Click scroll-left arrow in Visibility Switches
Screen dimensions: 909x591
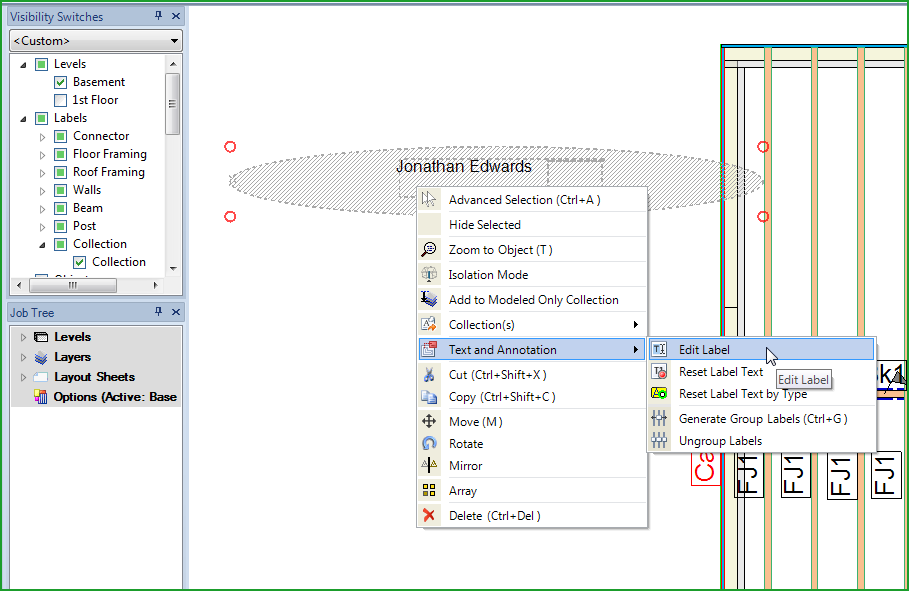coord(19,285)
